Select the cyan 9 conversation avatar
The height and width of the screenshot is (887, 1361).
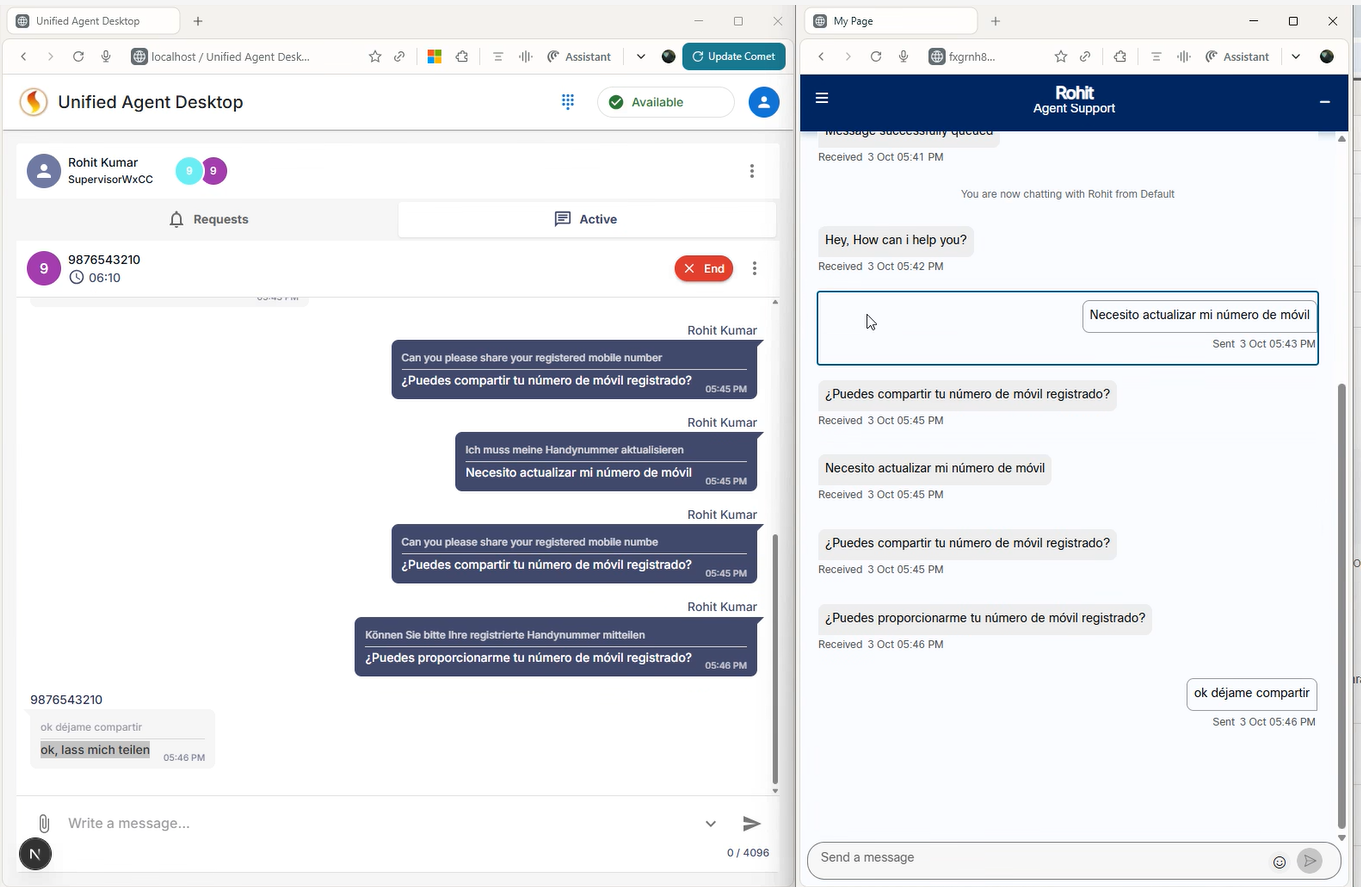tap(188, 171)
